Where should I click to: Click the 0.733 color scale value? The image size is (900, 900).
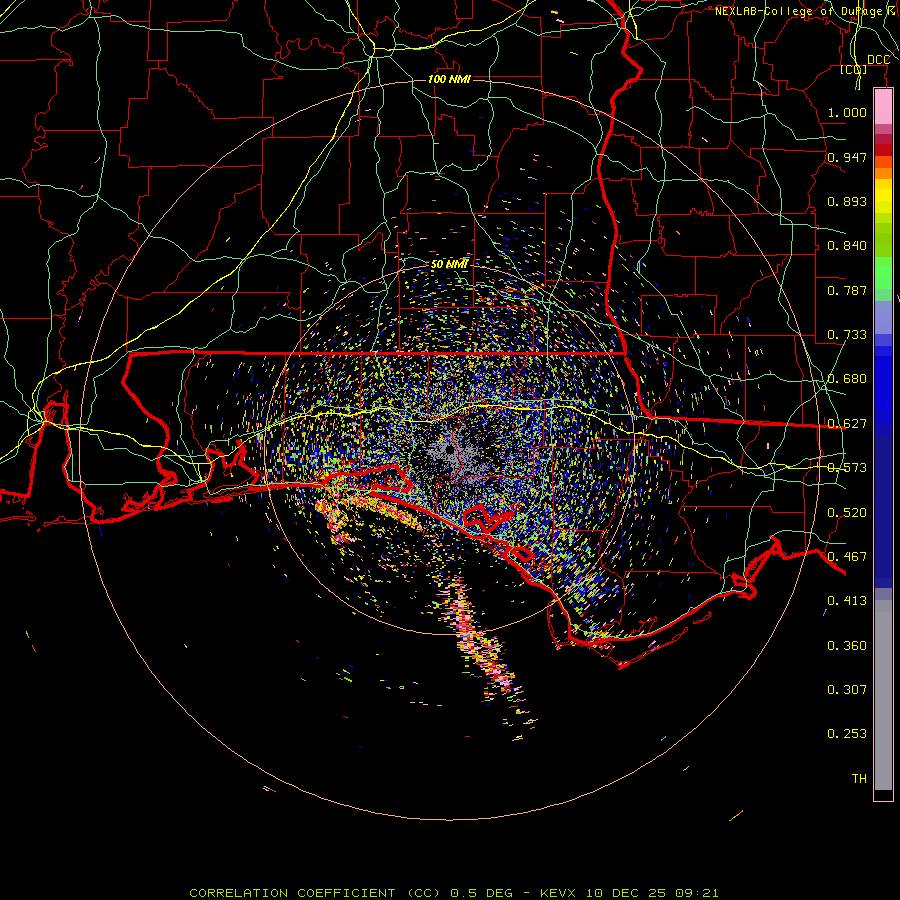(847, 335)
